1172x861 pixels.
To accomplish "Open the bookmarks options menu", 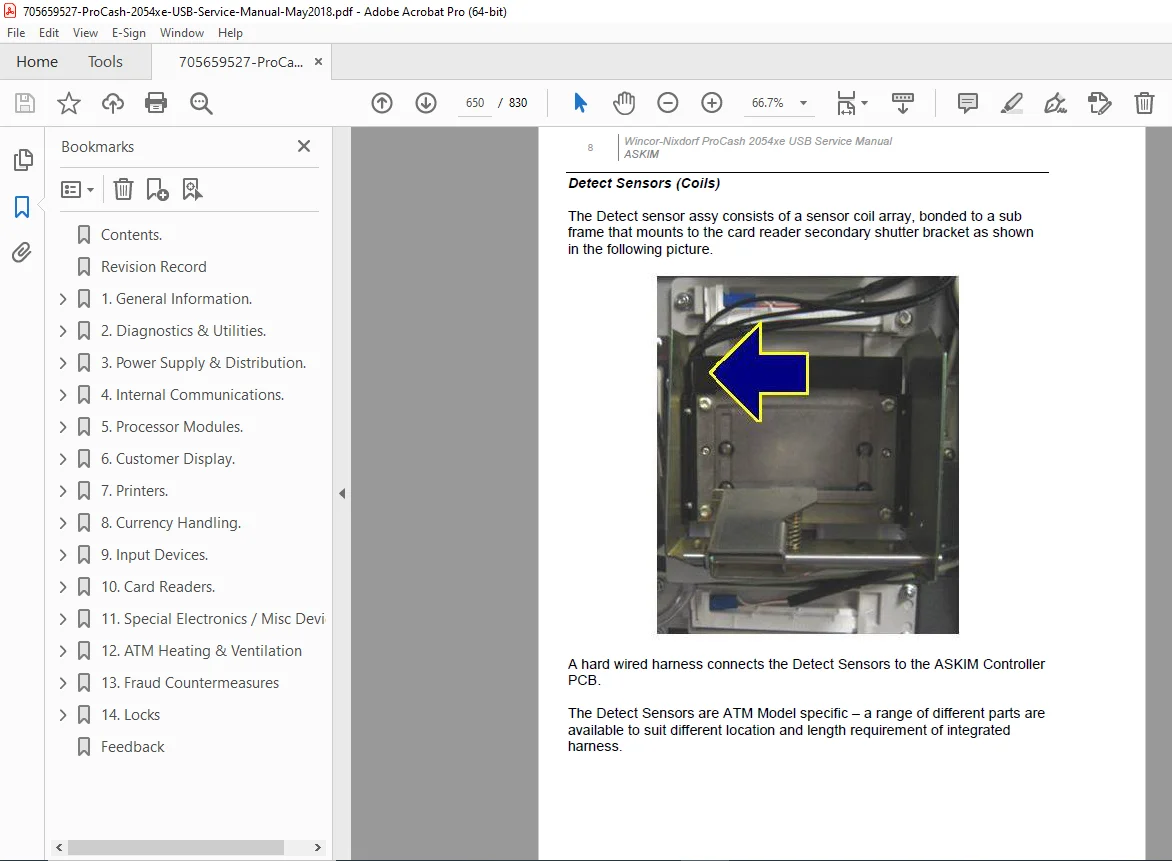I will [x=77, y=190].
